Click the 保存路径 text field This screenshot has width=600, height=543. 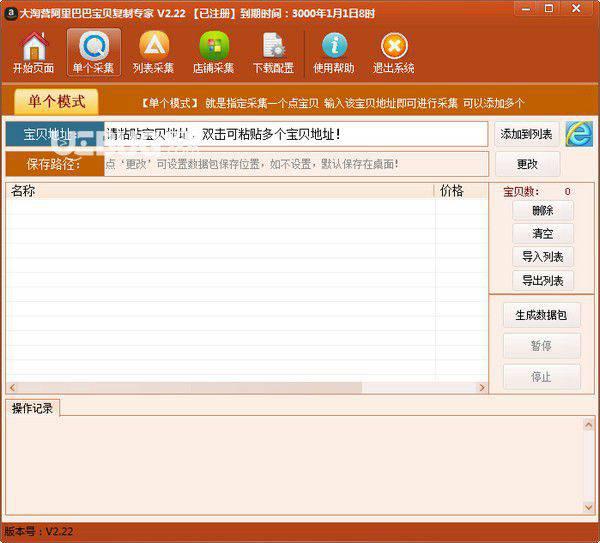pos(296,164)
